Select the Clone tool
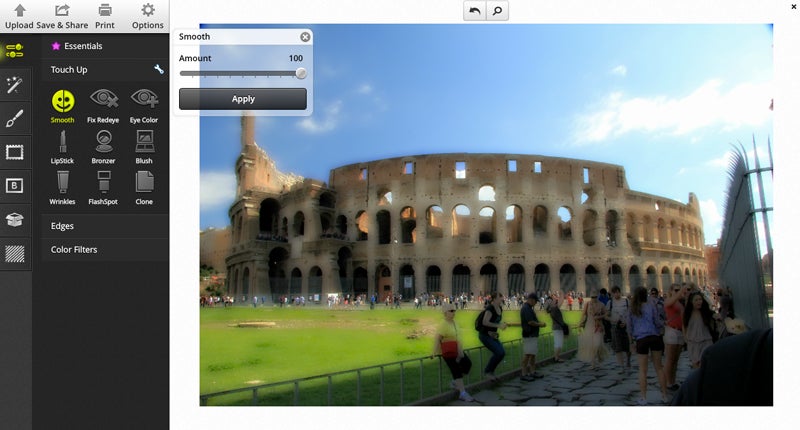The image size is (800, 430). [x=144, y=188]
